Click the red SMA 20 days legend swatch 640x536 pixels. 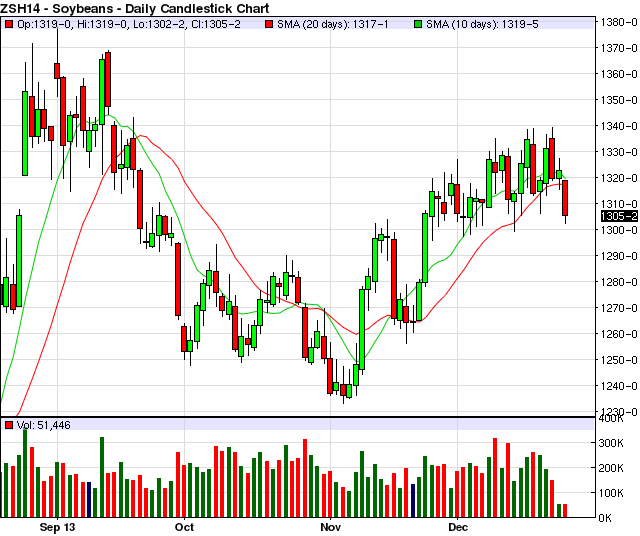pyautogui.click(x=269, y=24)
